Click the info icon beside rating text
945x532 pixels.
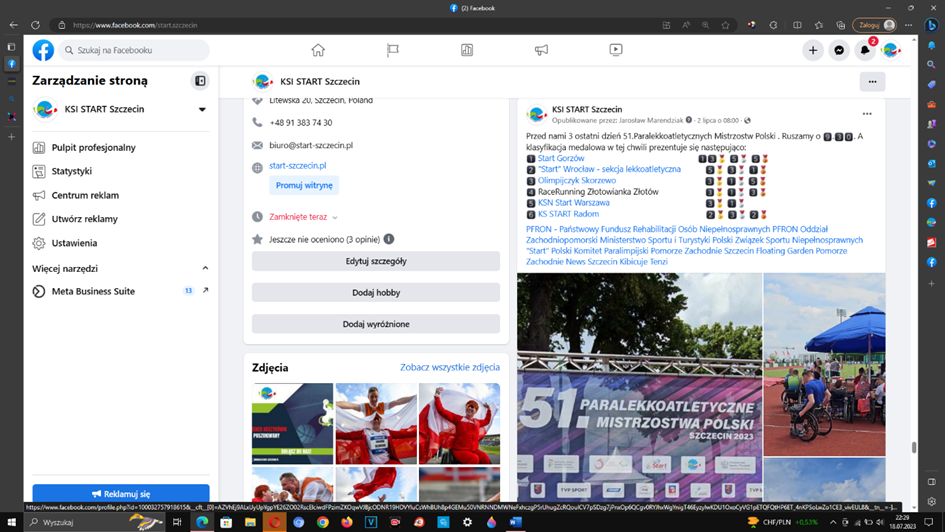click(x=389, y=239)
